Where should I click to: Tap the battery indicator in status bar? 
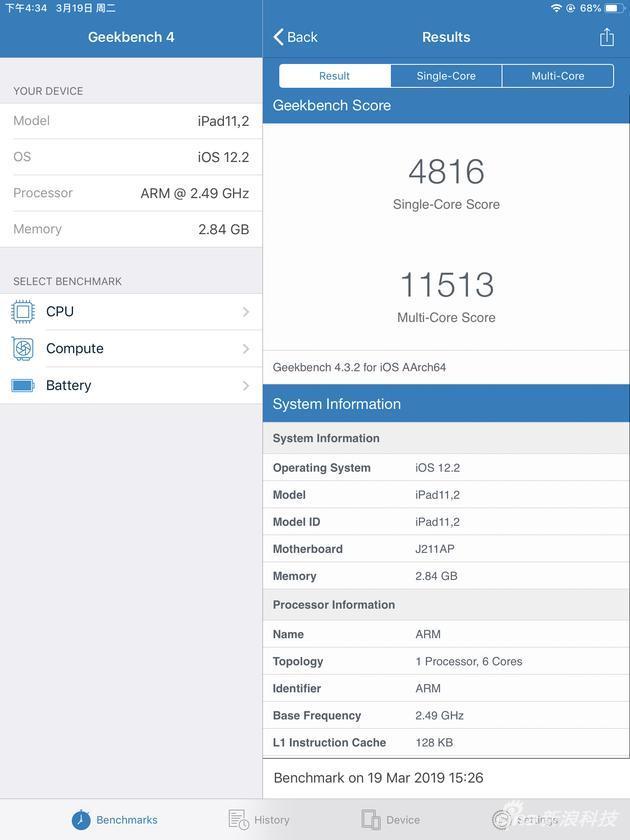click(x=613, y=8)
